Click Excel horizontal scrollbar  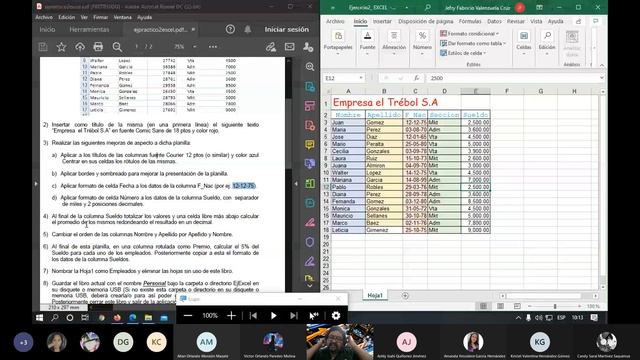[x=549, y=296]
